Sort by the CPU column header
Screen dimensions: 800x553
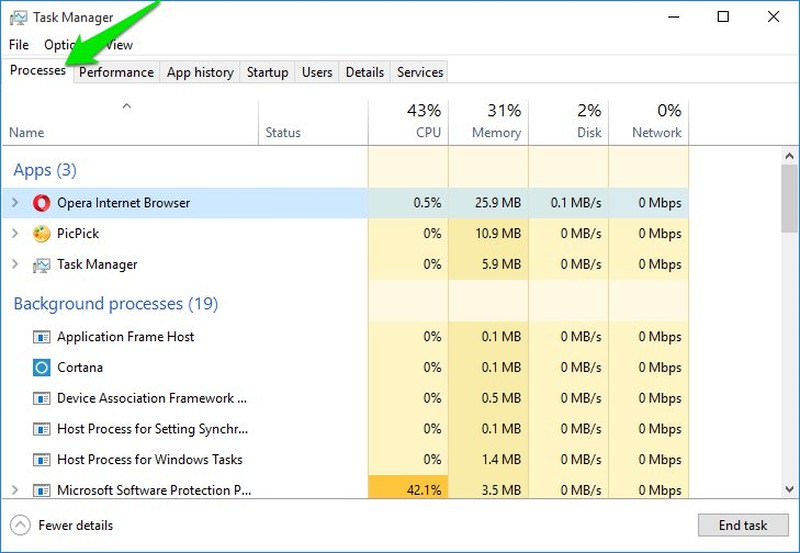click(408, 121)
